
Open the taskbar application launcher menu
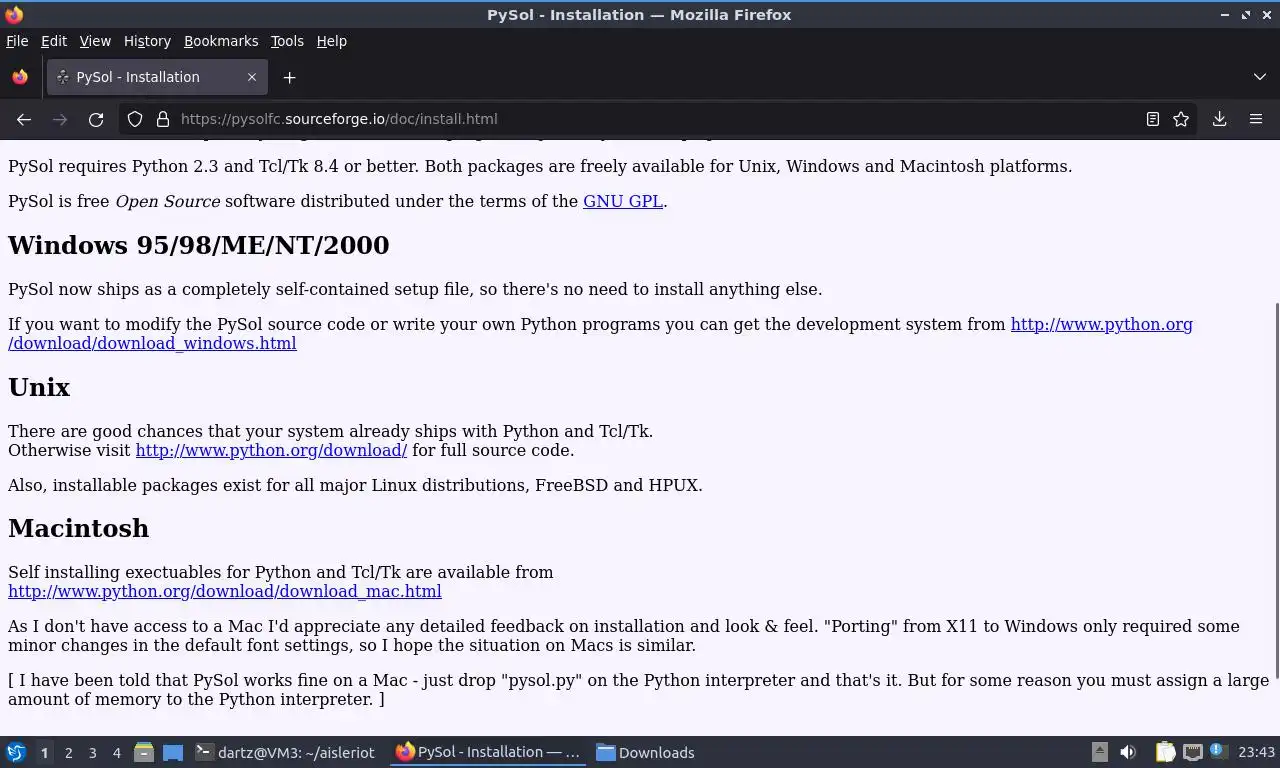16,752
